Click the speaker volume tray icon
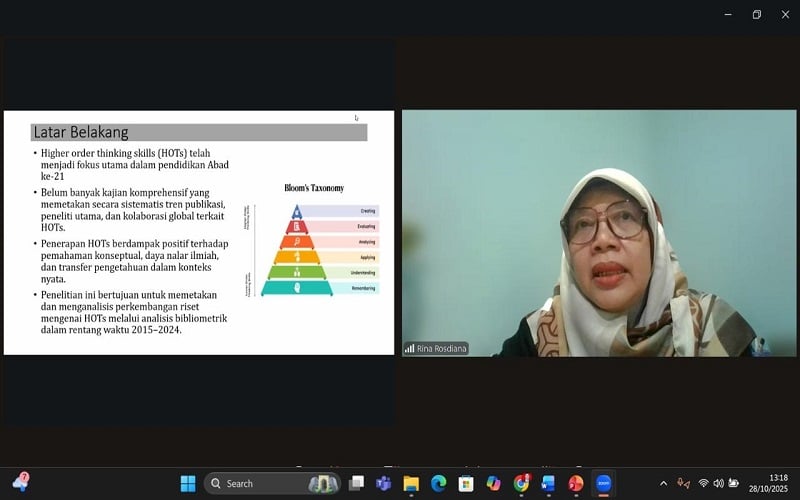This screenshot has width=800, height=500. pyautogui.click(x=718, y=484)
